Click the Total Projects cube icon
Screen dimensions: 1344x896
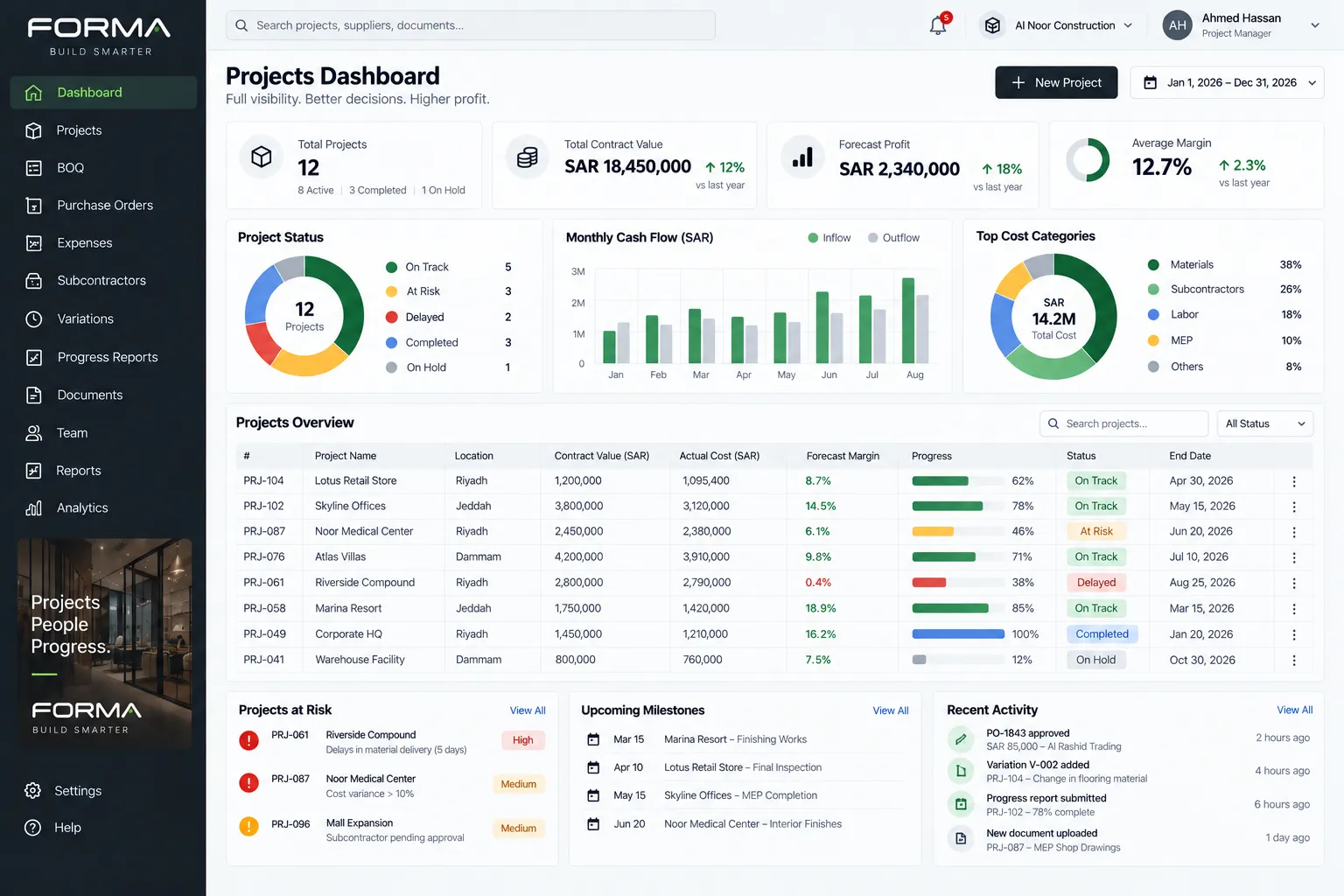(261, 157)
